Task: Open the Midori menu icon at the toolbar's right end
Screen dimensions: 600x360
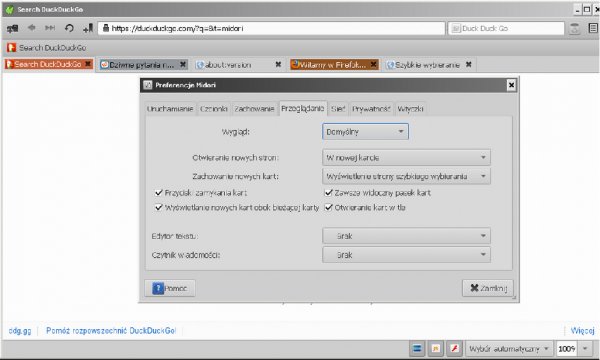Action: tap(593, 28)
